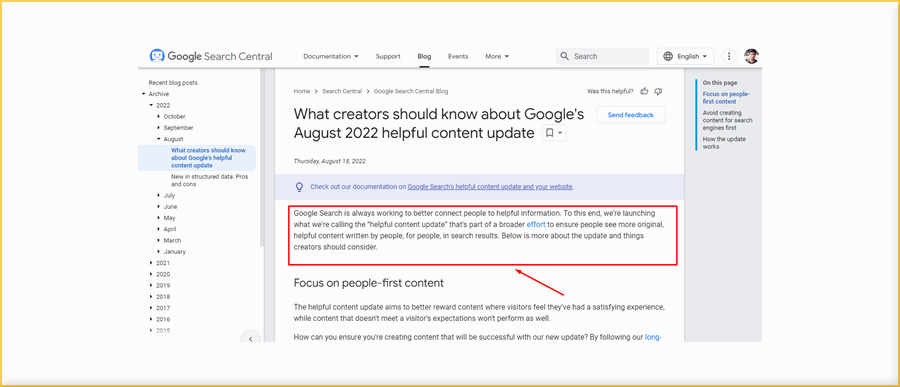Collapse the Archive tree section

coord(143,94)
